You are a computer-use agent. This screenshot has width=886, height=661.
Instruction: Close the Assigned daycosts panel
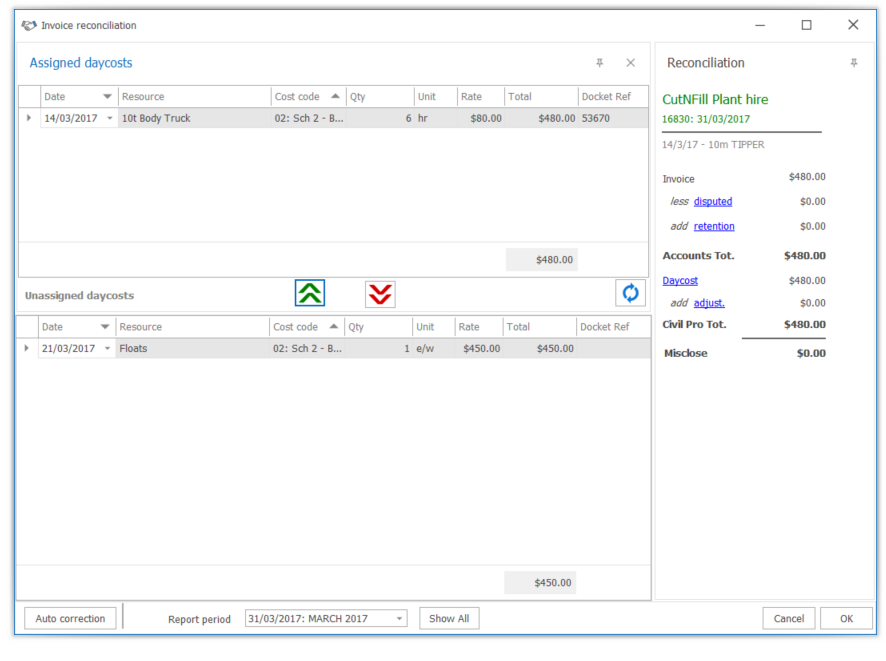(x=631, y=63)
